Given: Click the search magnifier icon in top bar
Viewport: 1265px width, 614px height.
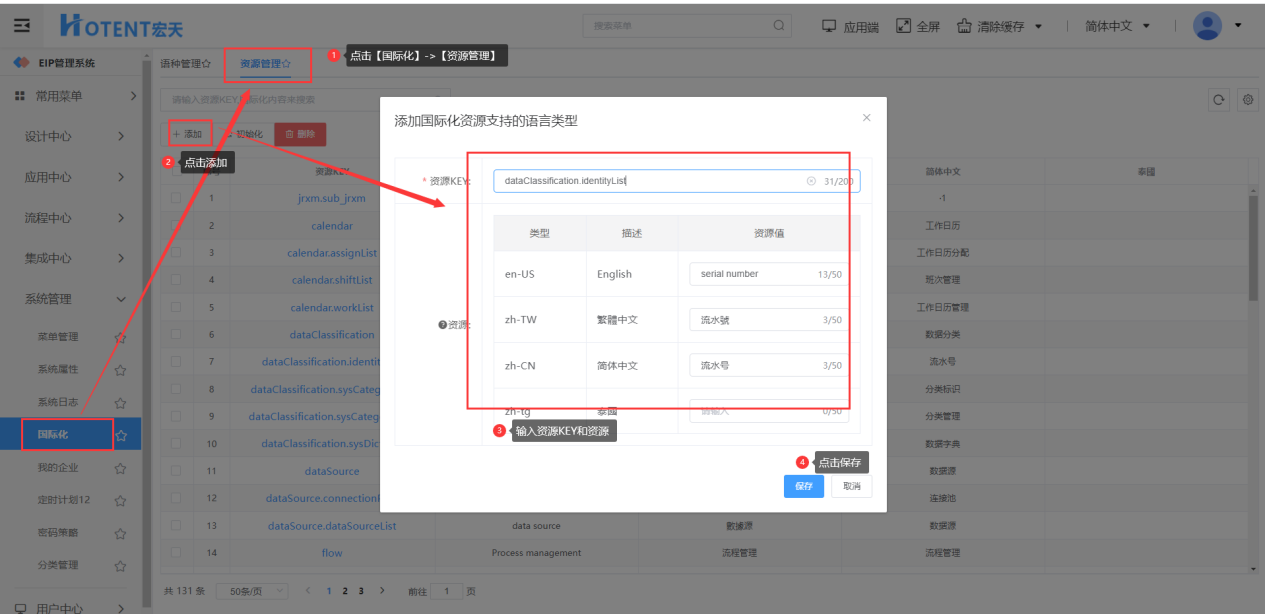Looking at the screenshot, I should pos(778,26).
